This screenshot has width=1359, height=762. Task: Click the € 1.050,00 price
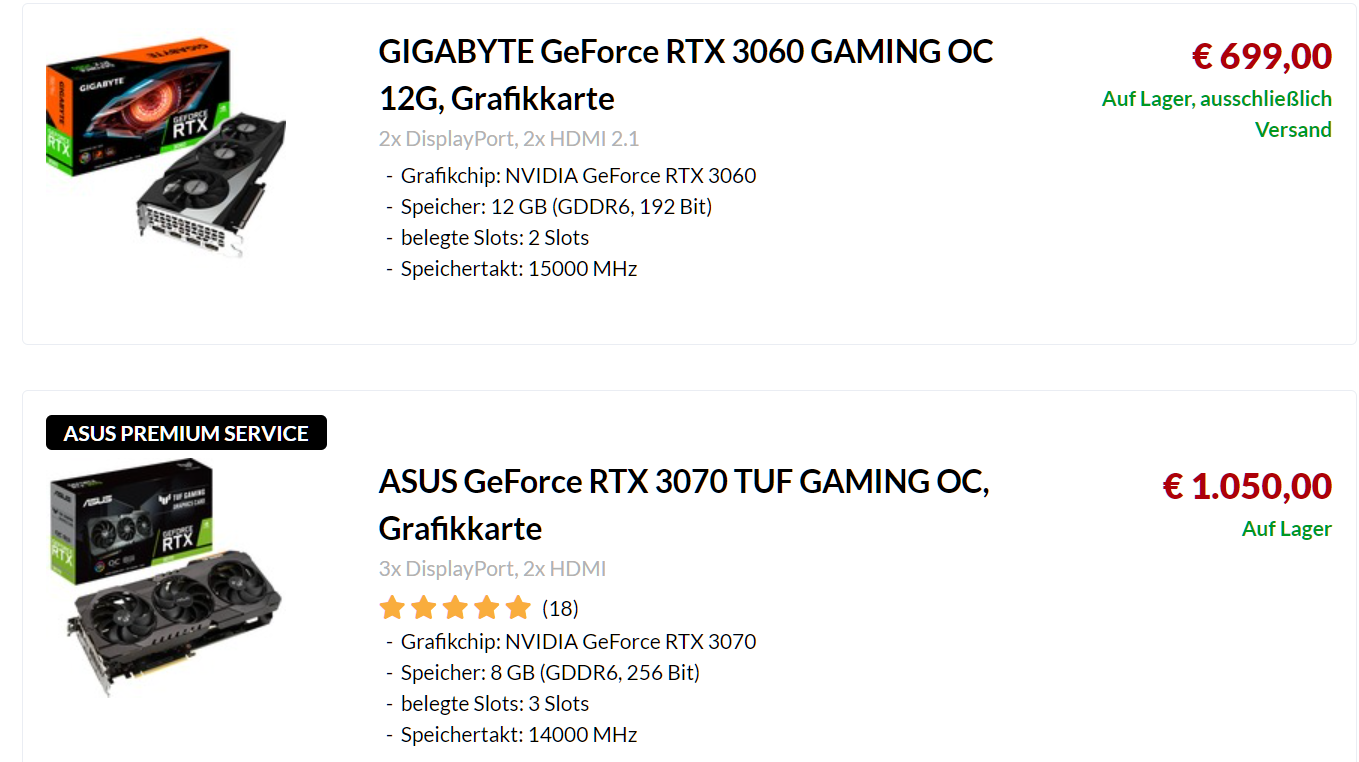1246,487
